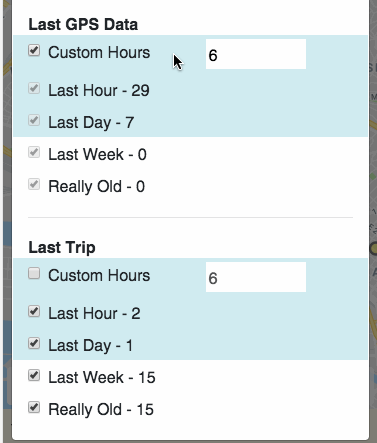The image size is (377, 443).
Task: Enable Custom Hours under Last Trip
Action: pos(34,273)
